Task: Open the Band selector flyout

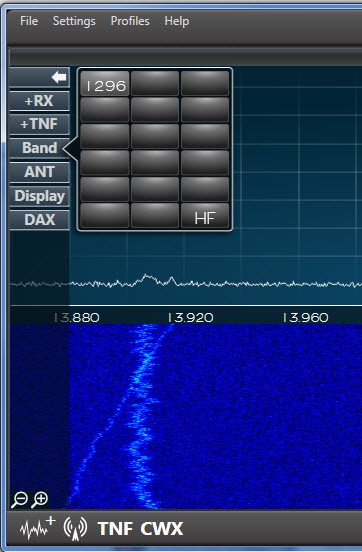Action: [39, 148]
